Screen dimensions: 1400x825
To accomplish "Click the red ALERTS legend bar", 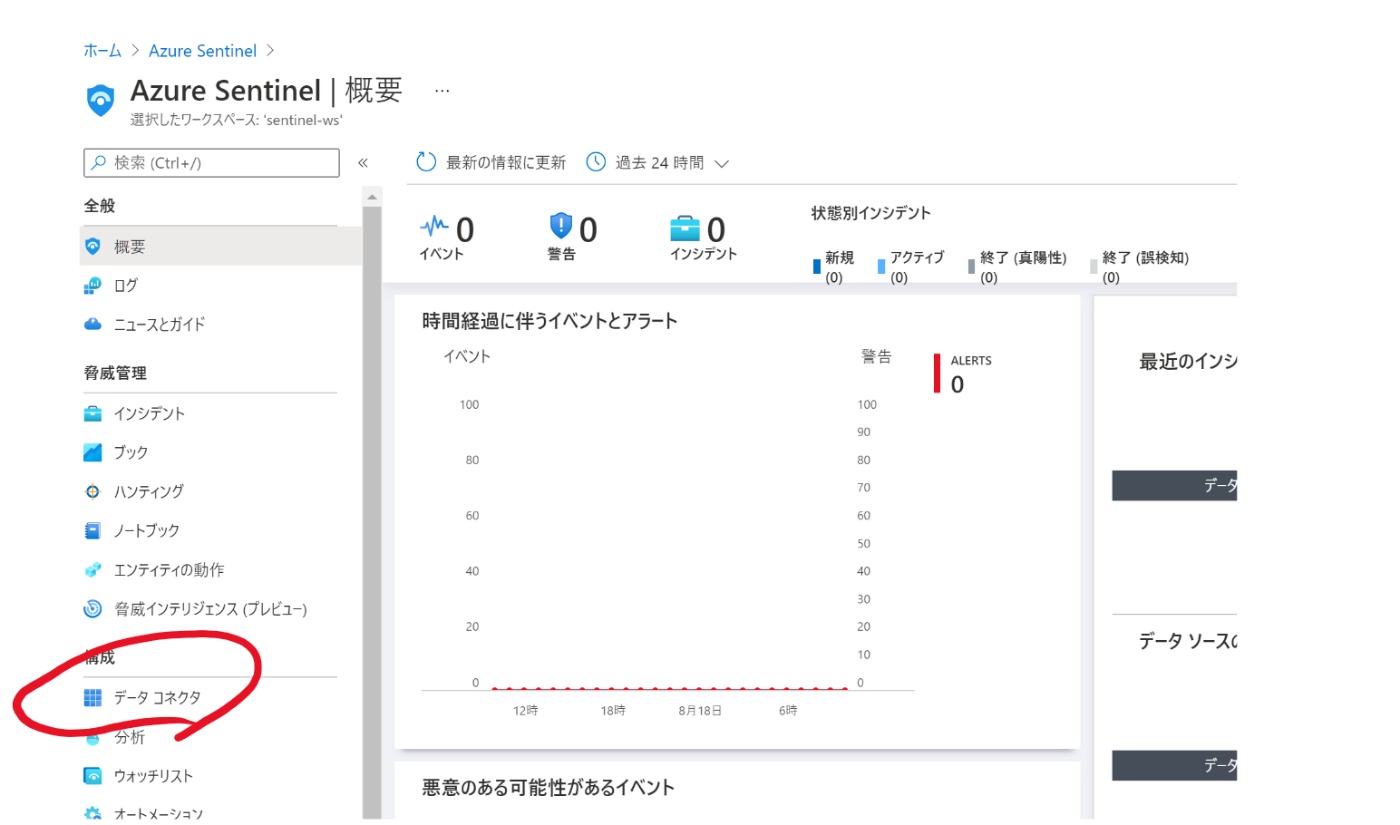I will pyautogui.click(x=937, y=374).
